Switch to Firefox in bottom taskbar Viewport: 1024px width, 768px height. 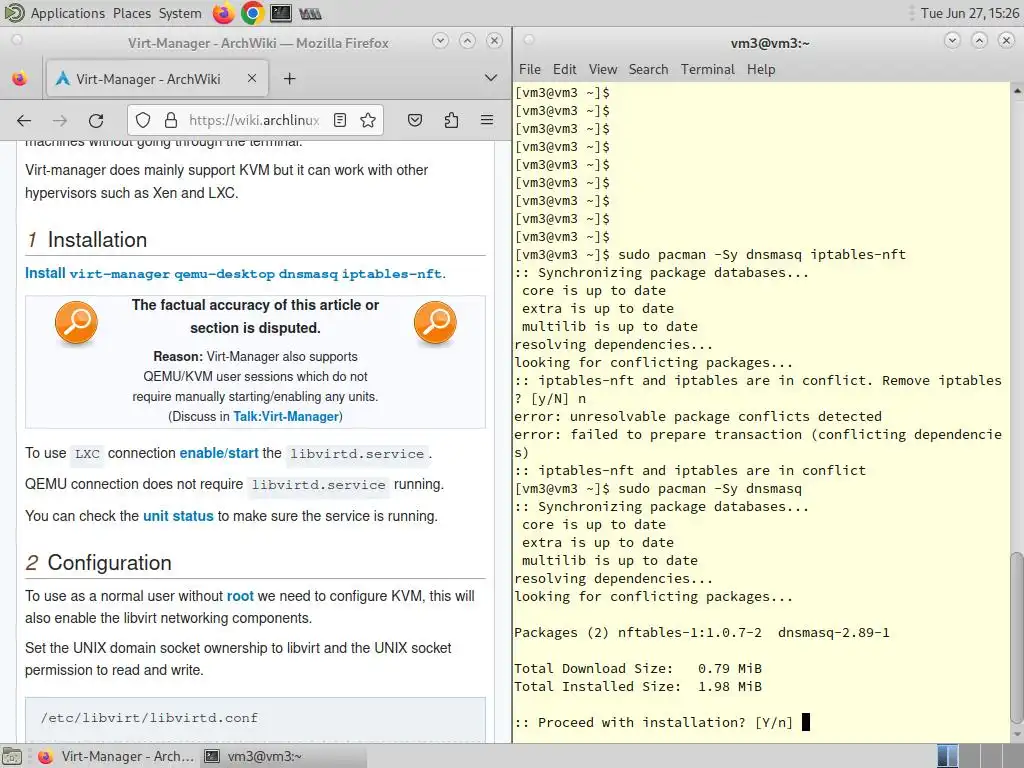pyautogui.click(x=116, y=756)
